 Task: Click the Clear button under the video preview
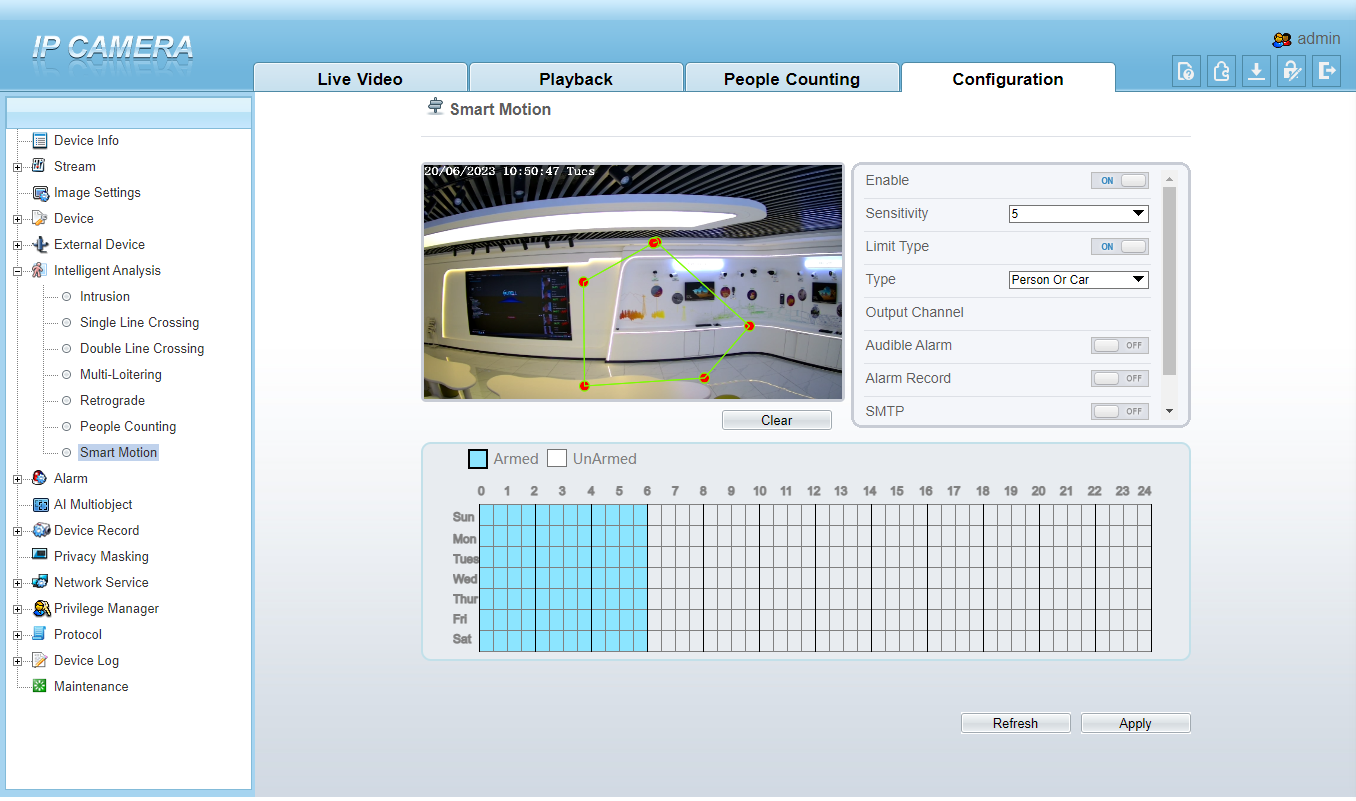pyautogui.click(x=777, y=419)
